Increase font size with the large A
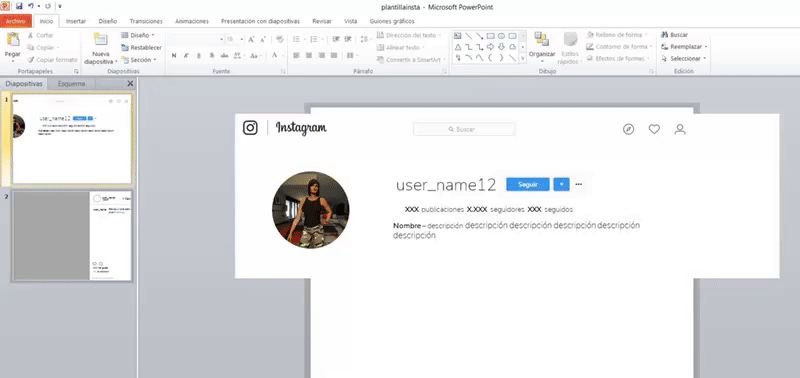The height and width of the screenshot is (378, 800). point(252,39)
